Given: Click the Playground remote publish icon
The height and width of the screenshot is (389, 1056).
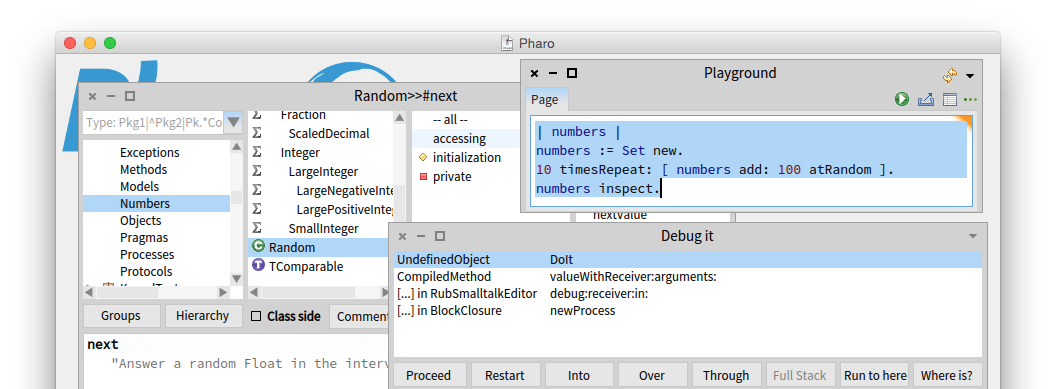Looking at the screenshot, I should 926,100.
